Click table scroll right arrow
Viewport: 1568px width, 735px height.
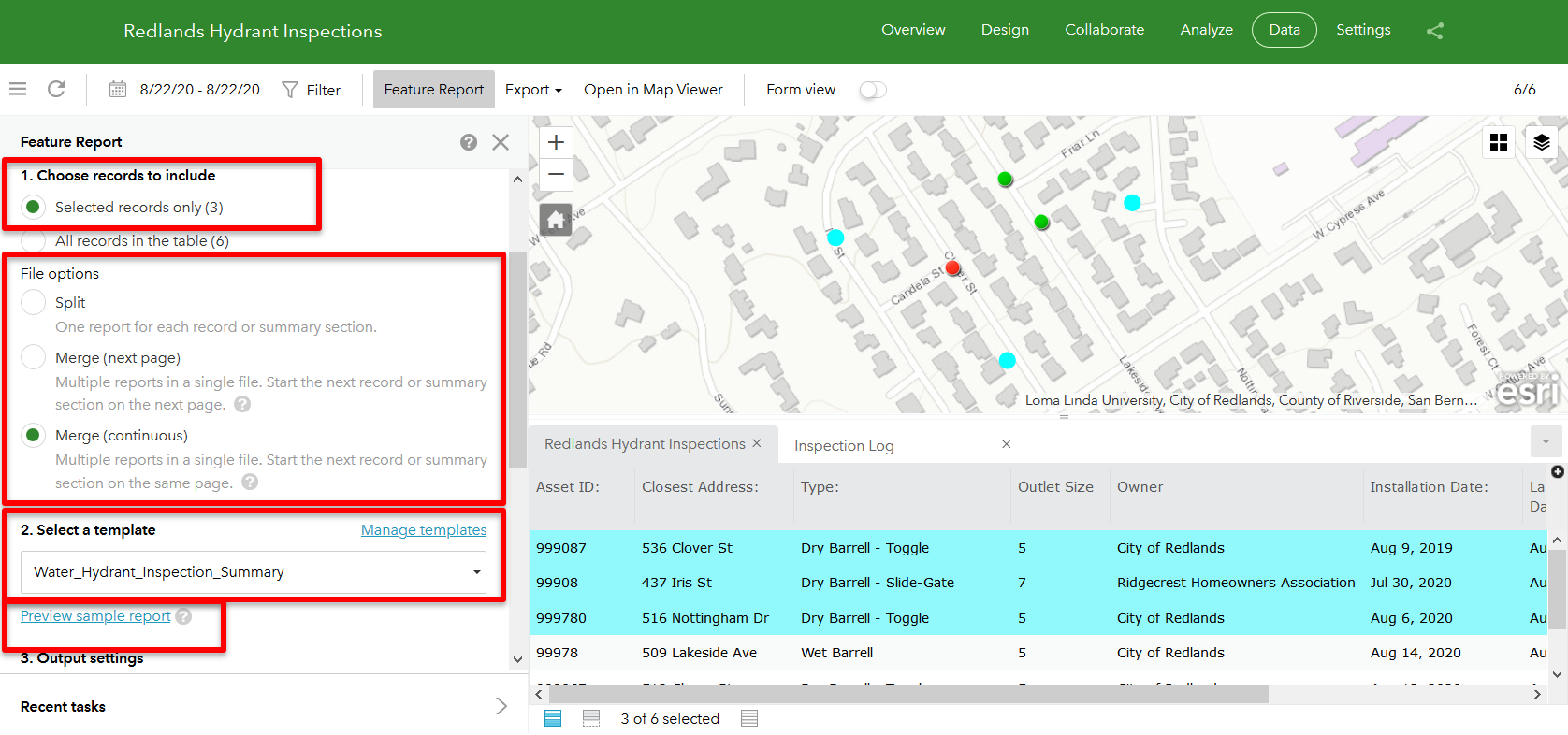(x=1537, y=695)
